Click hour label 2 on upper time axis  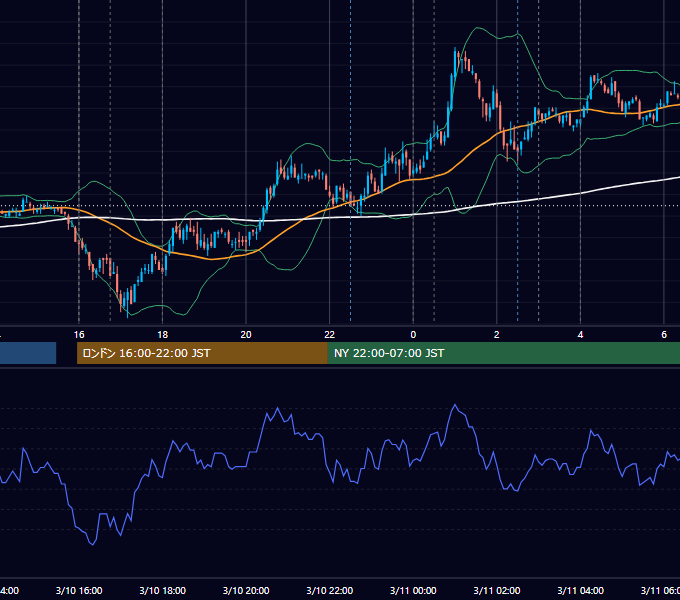[x=497, y=335]
